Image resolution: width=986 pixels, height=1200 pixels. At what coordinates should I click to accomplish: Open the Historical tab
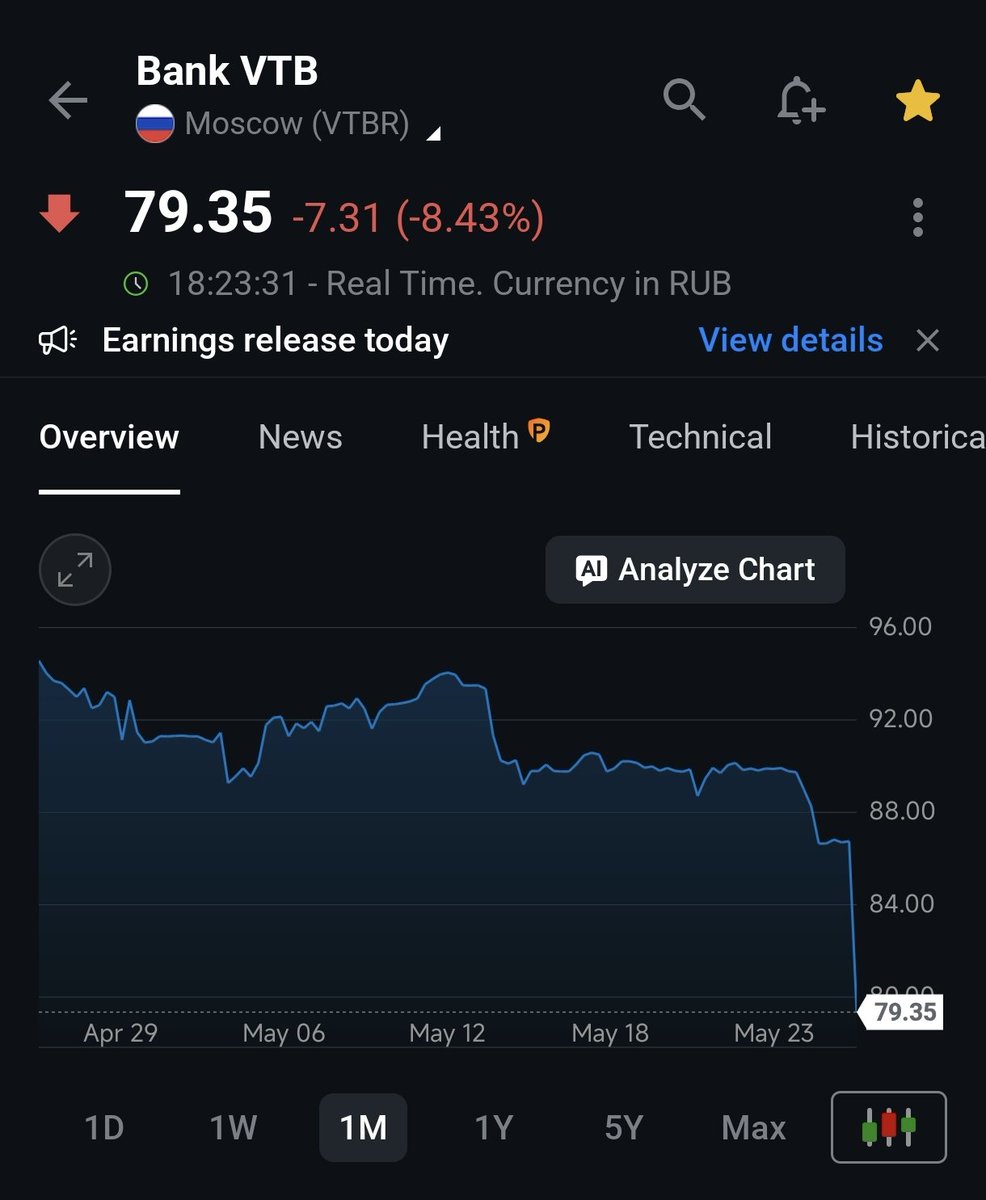tap(917, 437)
